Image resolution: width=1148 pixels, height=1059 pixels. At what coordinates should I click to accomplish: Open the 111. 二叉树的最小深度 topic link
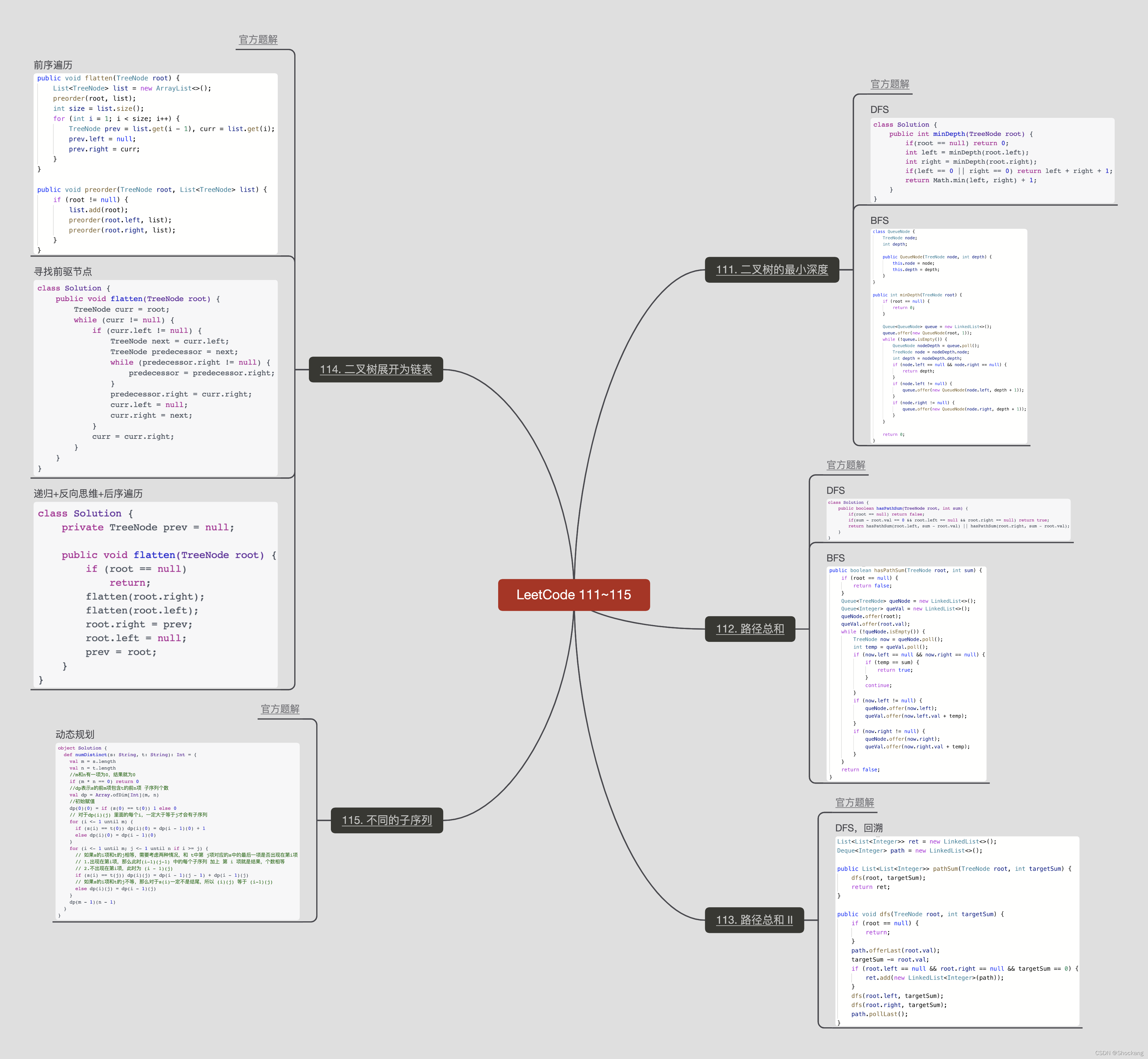(772, 269)
